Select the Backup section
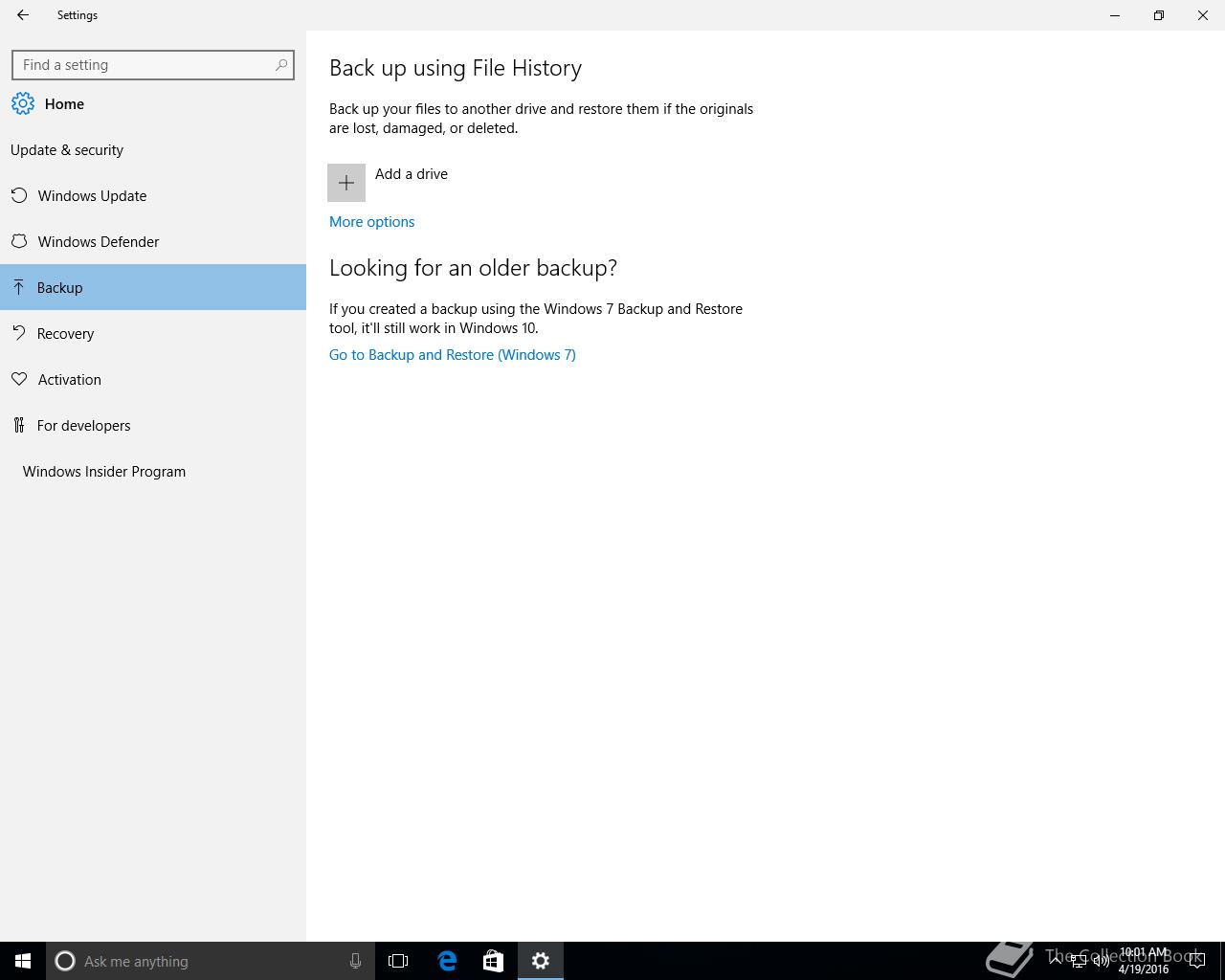 pyautogui.click(x=153, y=287)
